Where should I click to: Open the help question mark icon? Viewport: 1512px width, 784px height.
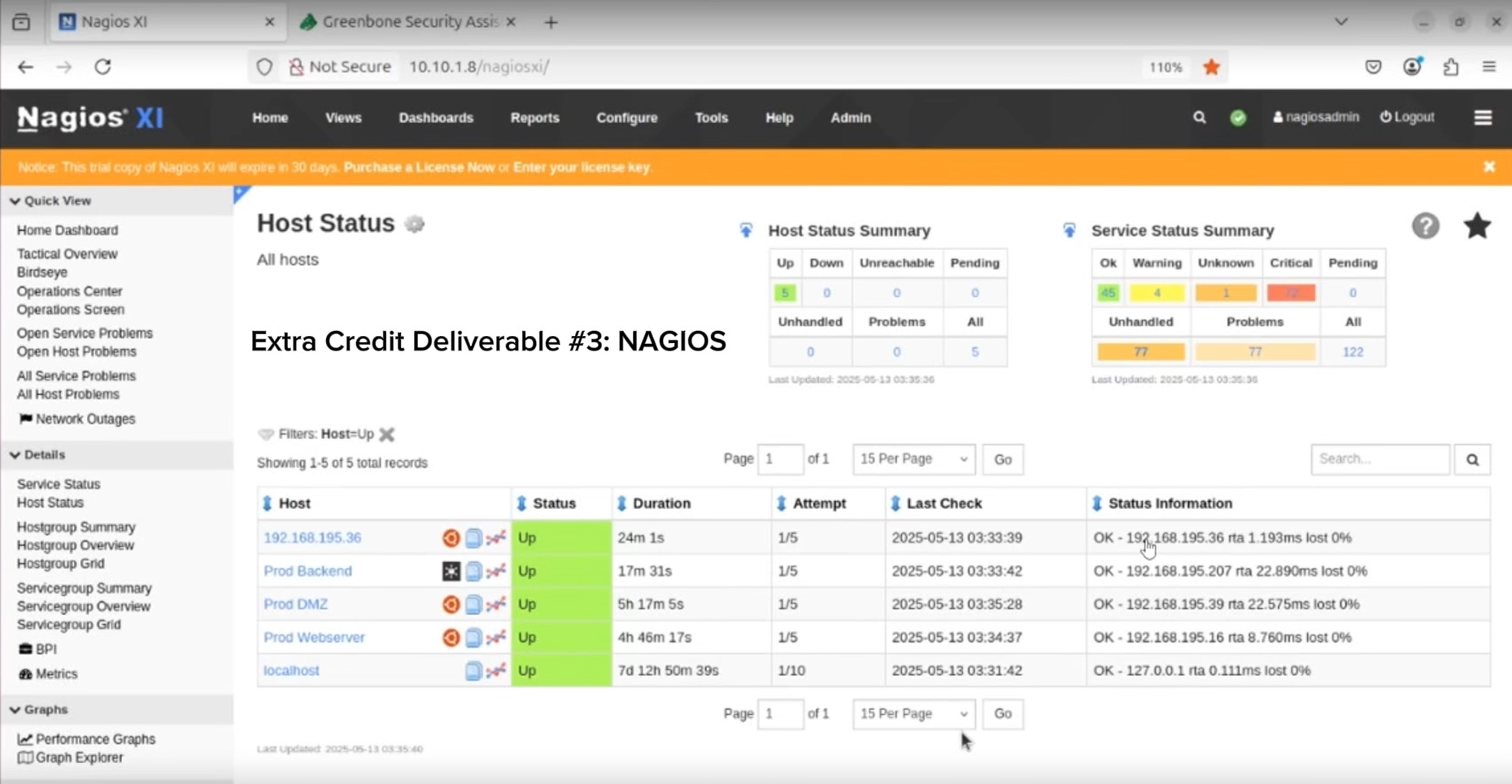pos(1425,226)
